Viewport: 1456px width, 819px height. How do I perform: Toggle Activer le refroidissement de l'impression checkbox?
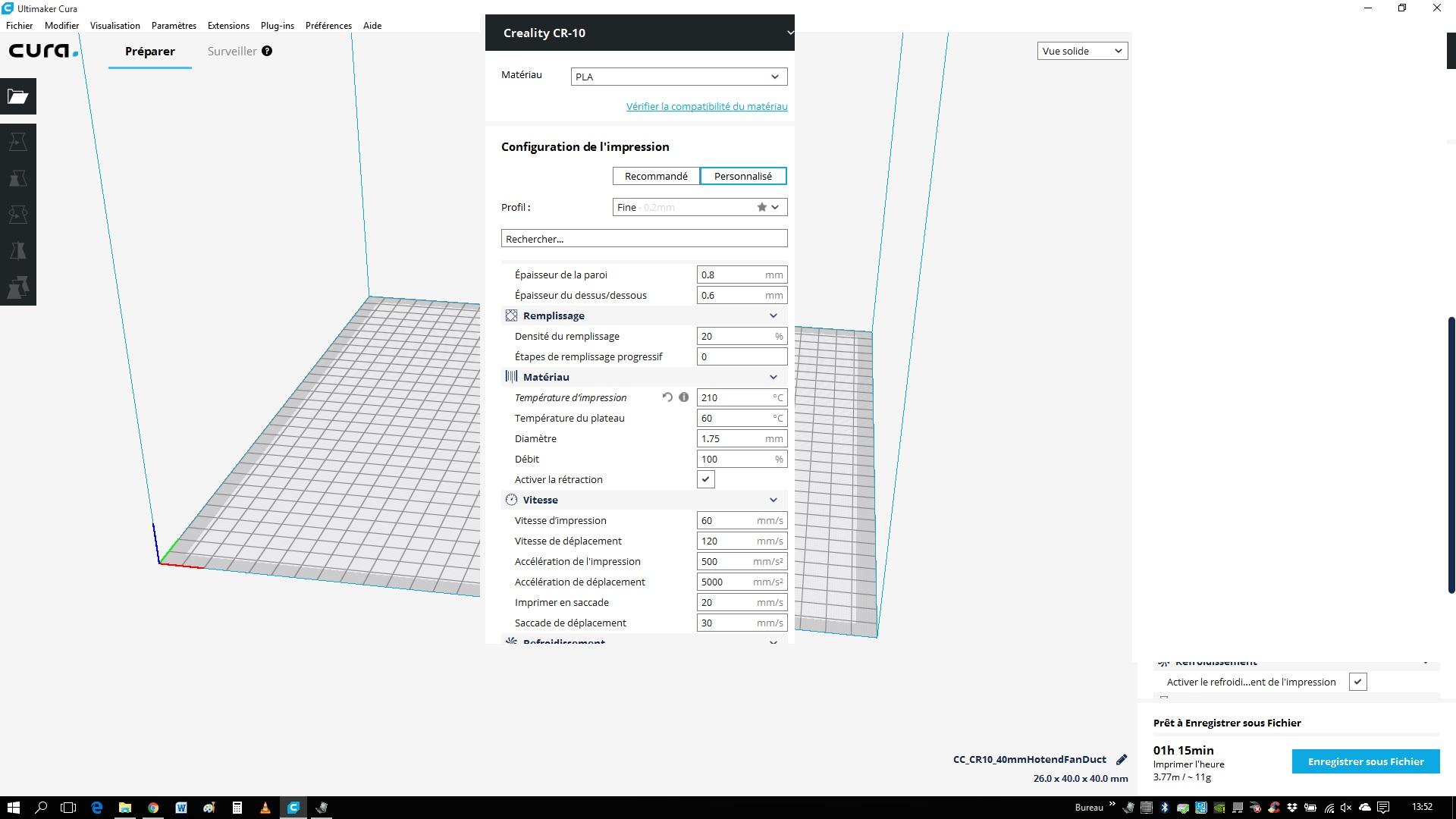(1357, 682)
